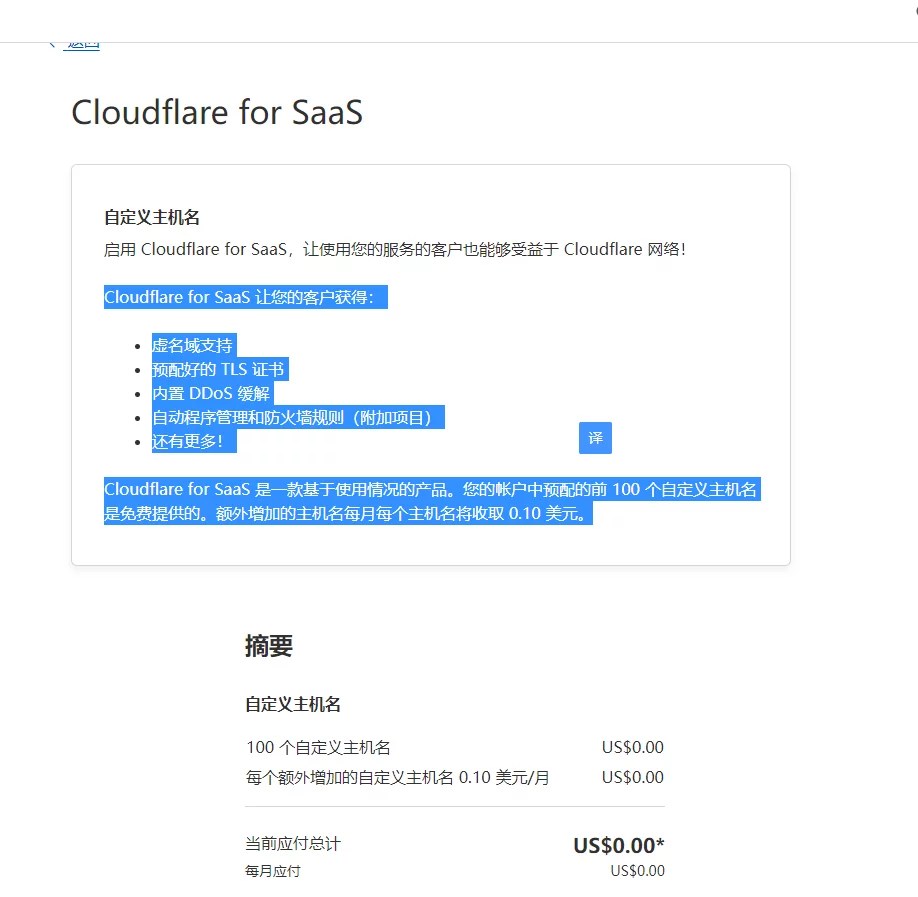Click row 每个额外增加的自定义主机名 0.10 美元/月

pyautogui.click(x=455, y=778)
